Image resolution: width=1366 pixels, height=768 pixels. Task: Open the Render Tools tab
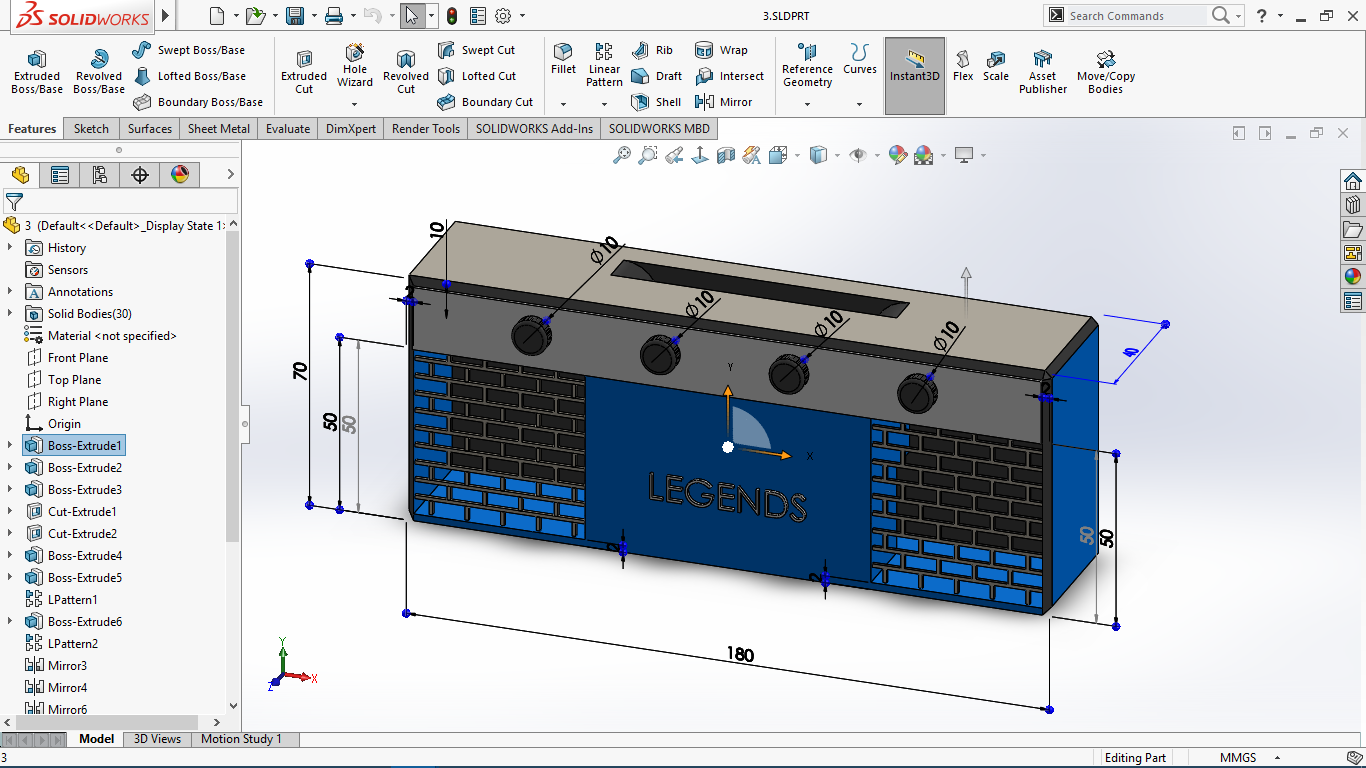pos(426,128)
